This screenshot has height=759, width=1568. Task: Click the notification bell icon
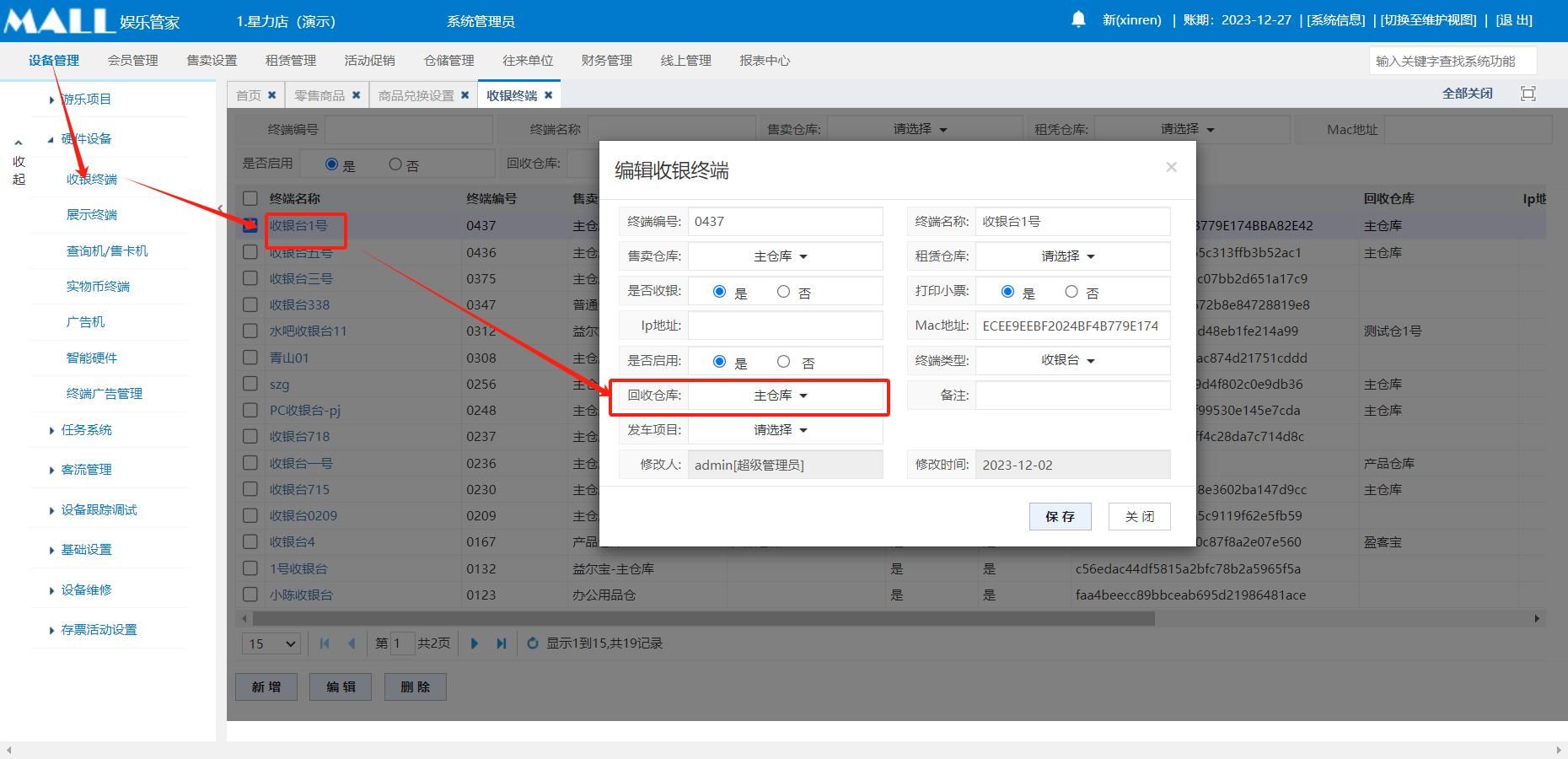(1078, 19)
